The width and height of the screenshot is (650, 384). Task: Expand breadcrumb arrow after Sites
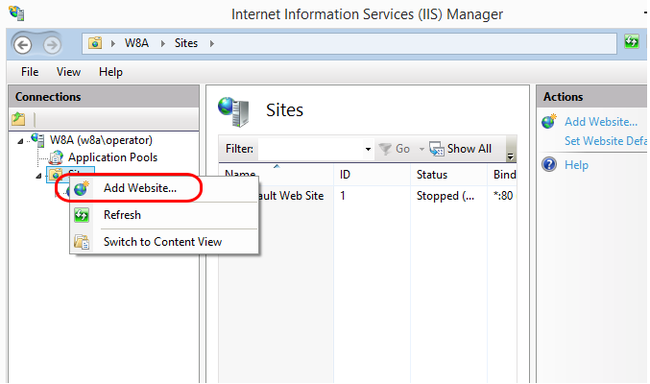tap(212, 43)
